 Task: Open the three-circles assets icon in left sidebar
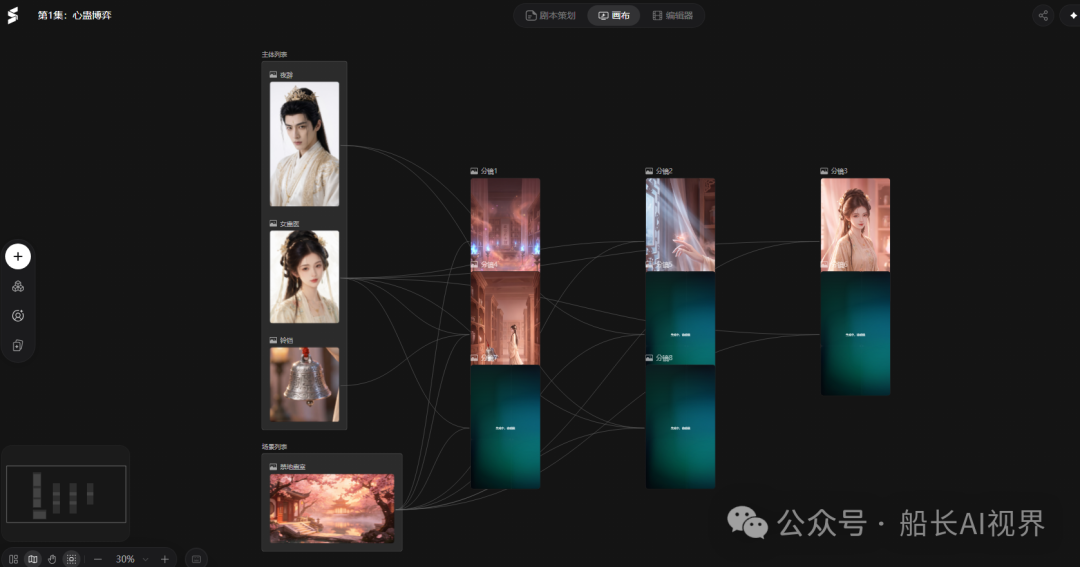point(18,286)
